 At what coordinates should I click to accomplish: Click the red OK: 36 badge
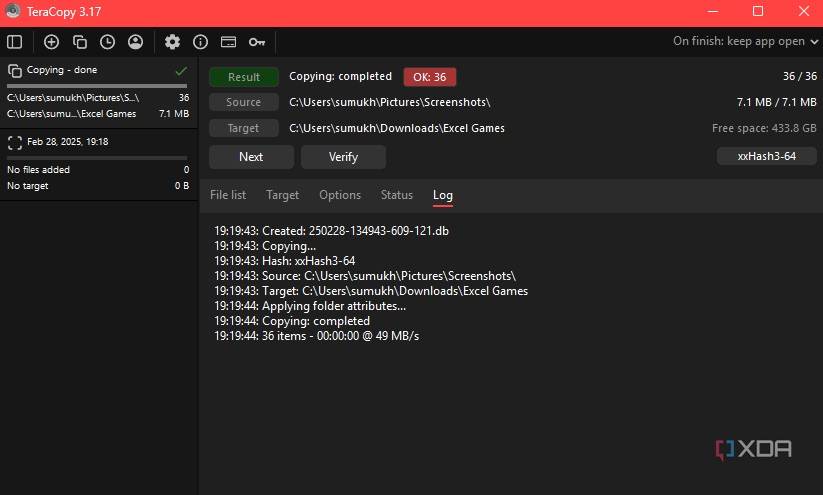click(429, 77)
